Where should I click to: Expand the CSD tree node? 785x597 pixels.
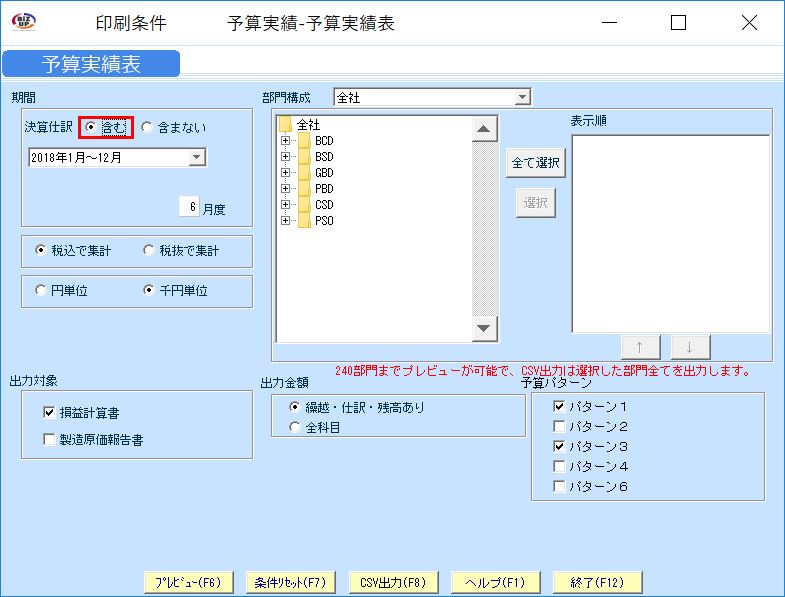pos(285,205)
